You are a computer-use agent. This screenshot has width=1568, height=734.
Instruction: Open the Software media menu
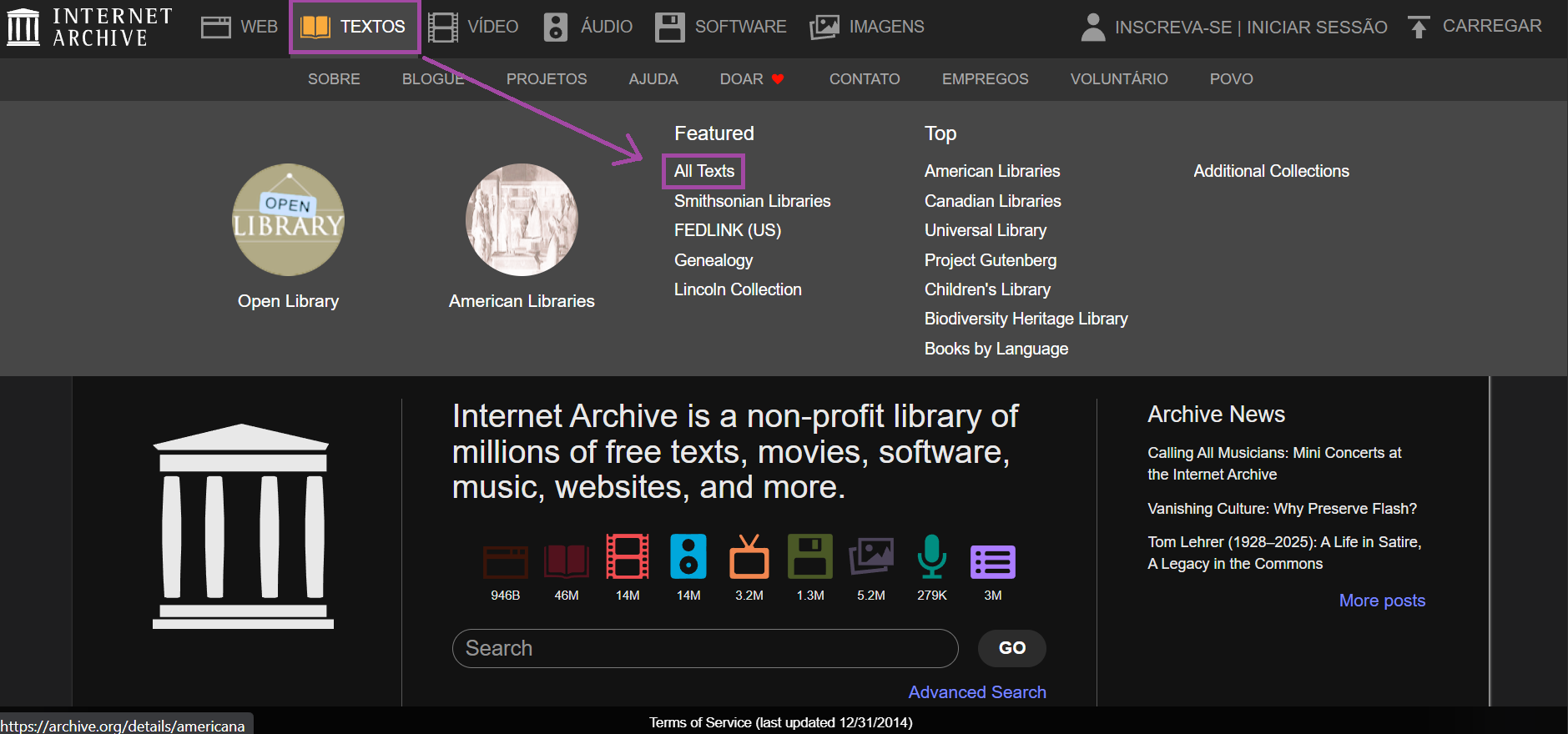(x=721, y=27)
